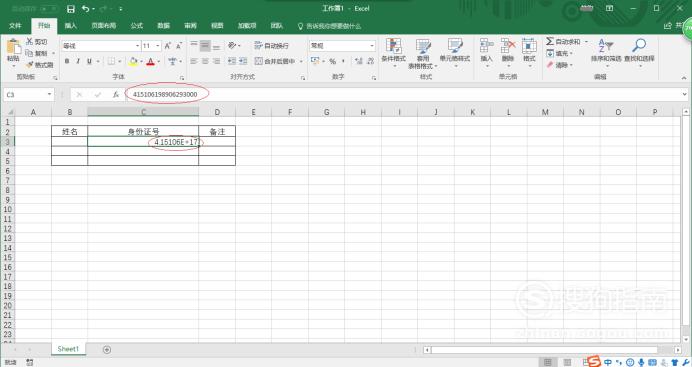Open font color red A swatch
This screenshot has height=367, width=692.
150,61
